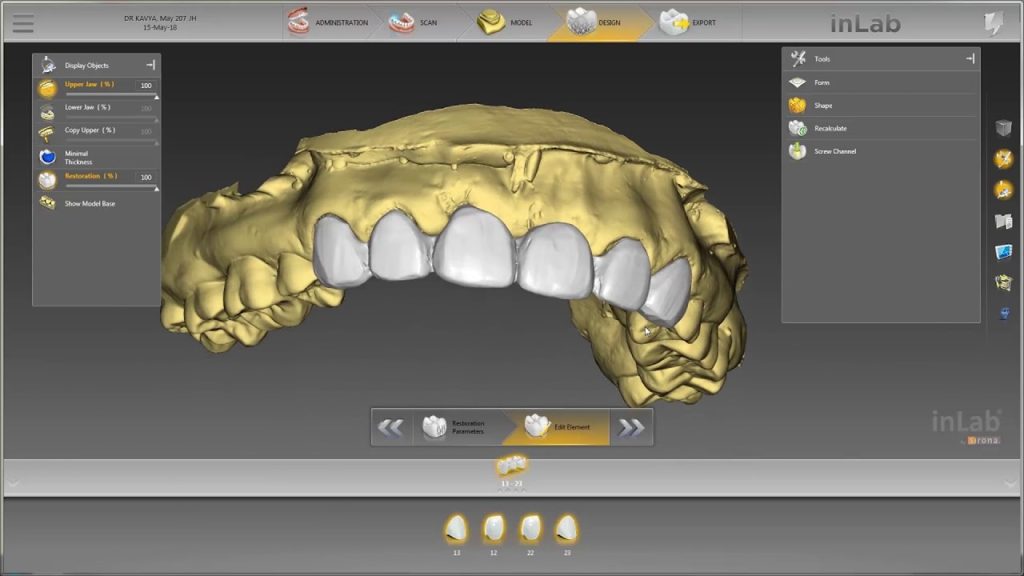Open the blue screen icon in right sidebar
Viewport: 1024px width, 576px height.
(1003, 252)
